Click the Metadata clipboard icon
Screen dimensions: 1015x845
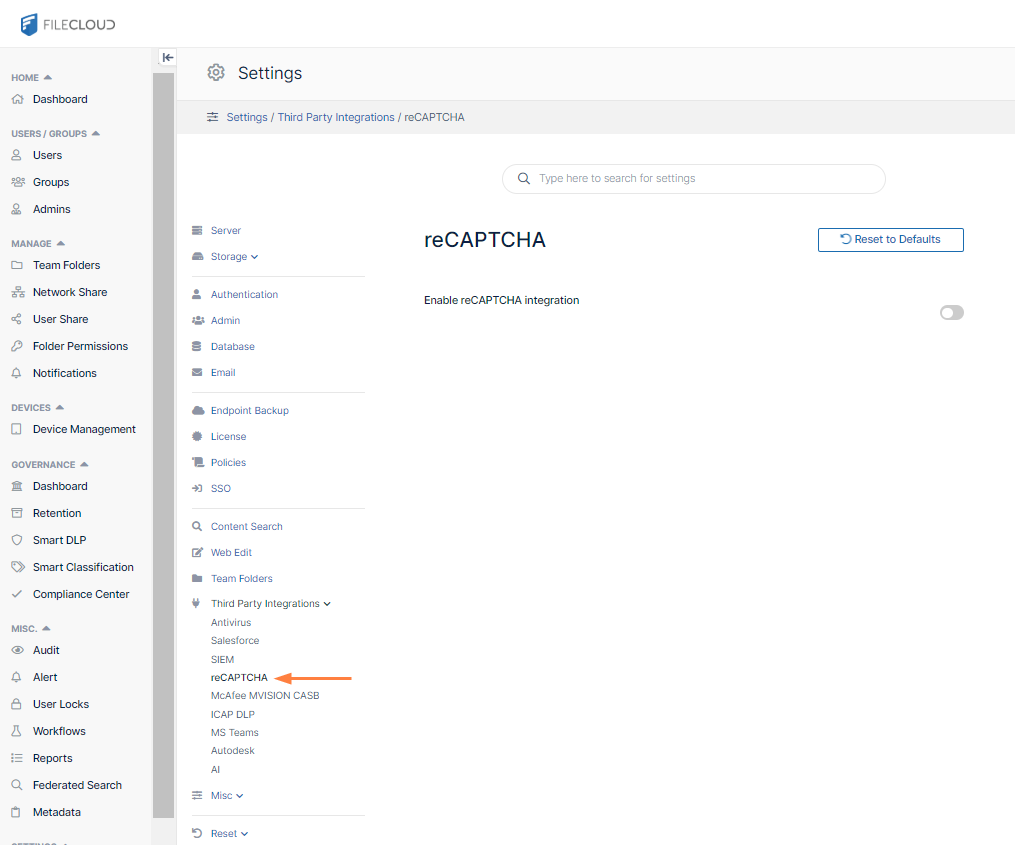(16, 812)
